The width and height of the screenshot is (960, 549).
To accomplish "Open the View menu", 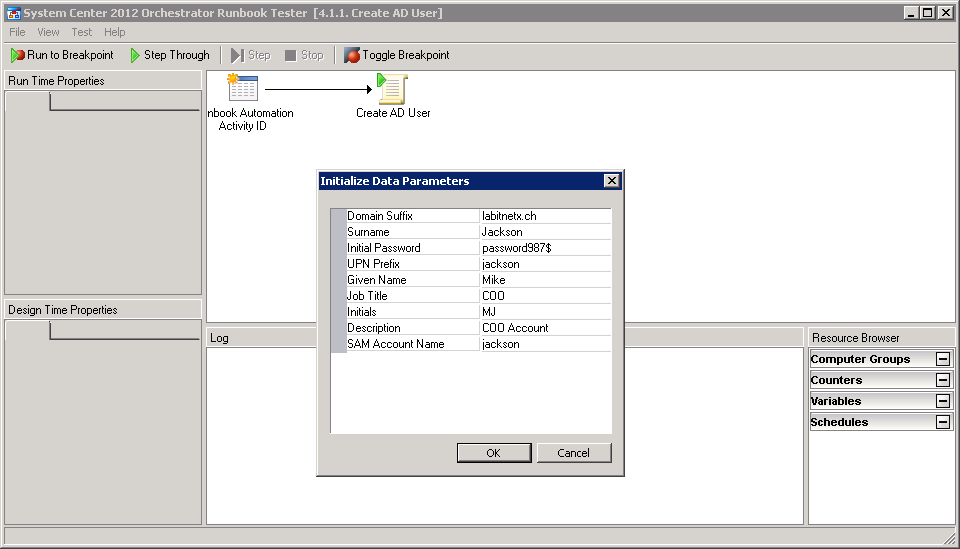I will point(48,33).
